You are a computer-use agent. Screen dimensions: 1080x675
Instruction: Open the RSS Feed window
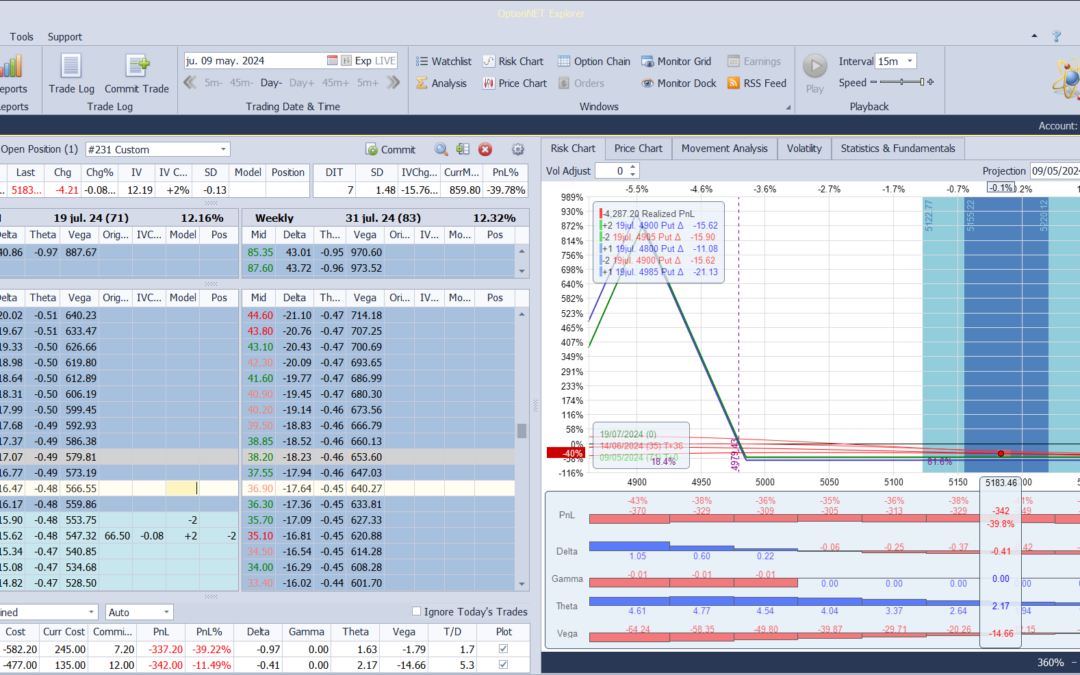click(x=757, y=83)
